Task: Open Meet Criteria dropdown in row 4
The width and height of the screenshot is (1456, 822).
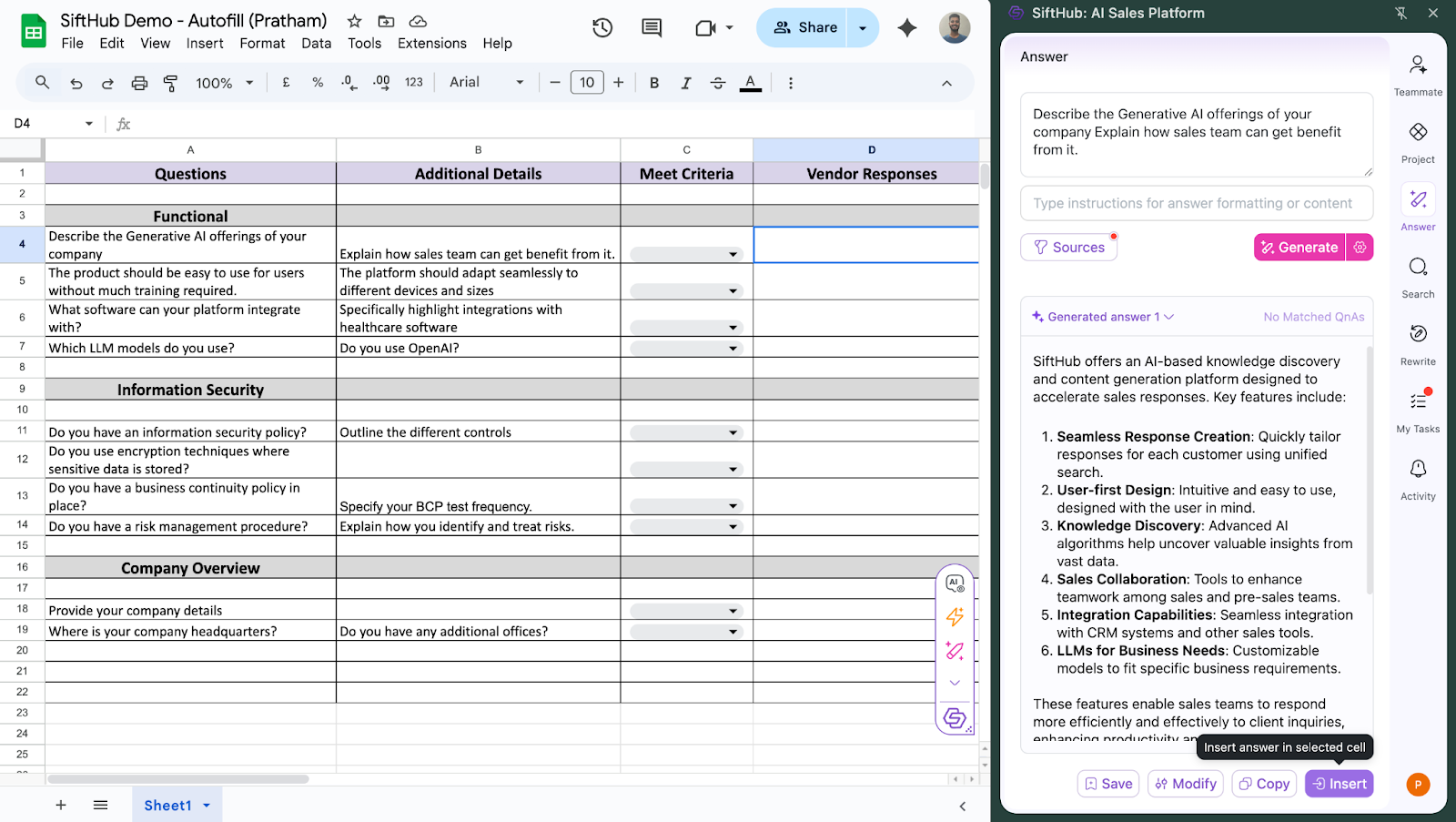Action: tap(733, 255)
